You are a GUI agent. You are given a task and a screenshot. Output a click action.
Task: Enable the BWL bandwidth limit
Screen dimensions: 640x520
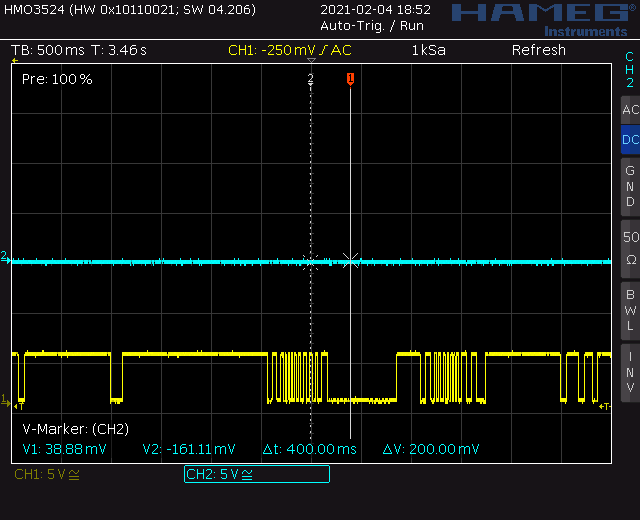630,311
